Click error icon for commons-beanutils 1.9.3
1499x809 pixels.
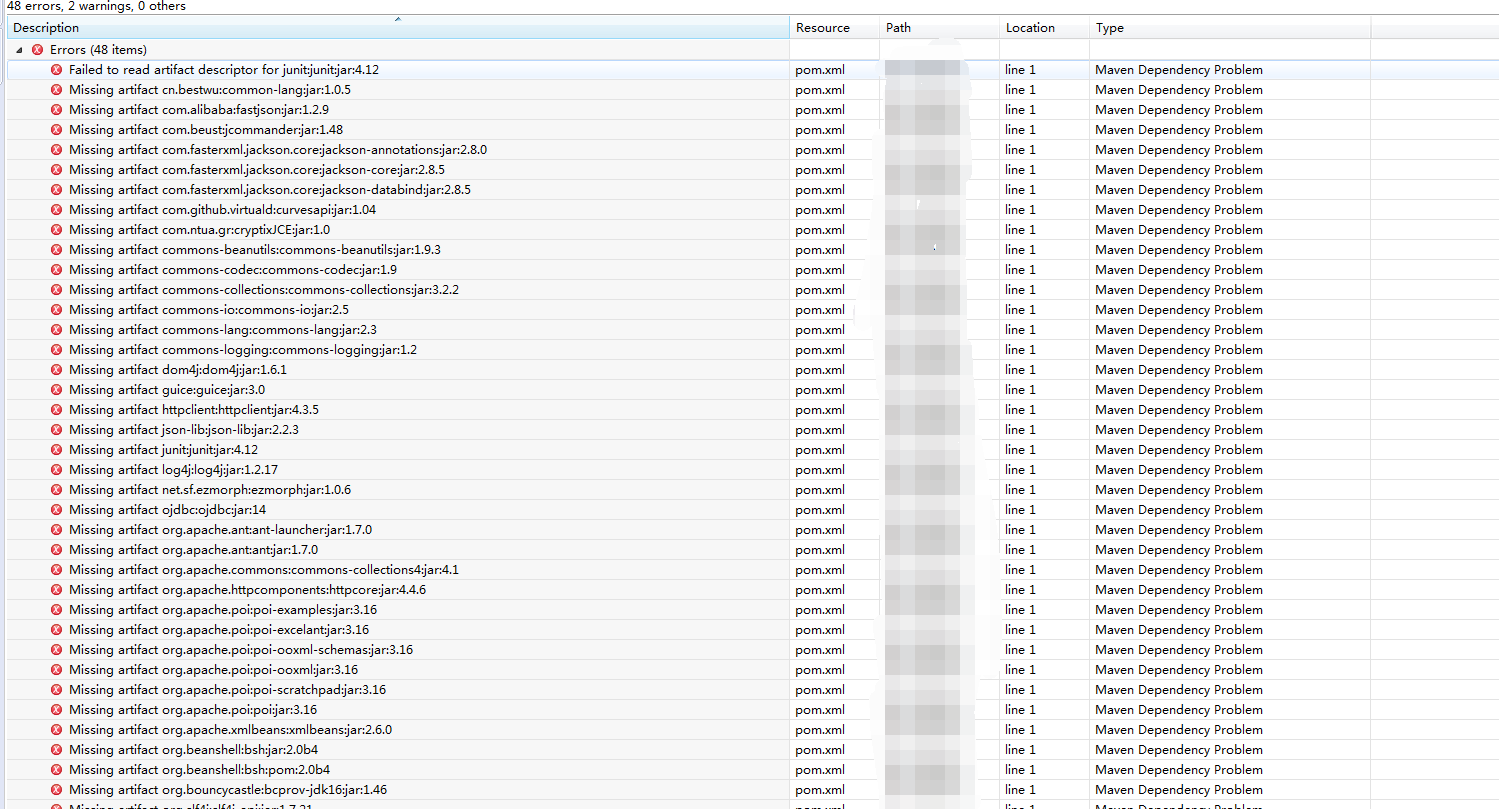(x=57, y=250)
